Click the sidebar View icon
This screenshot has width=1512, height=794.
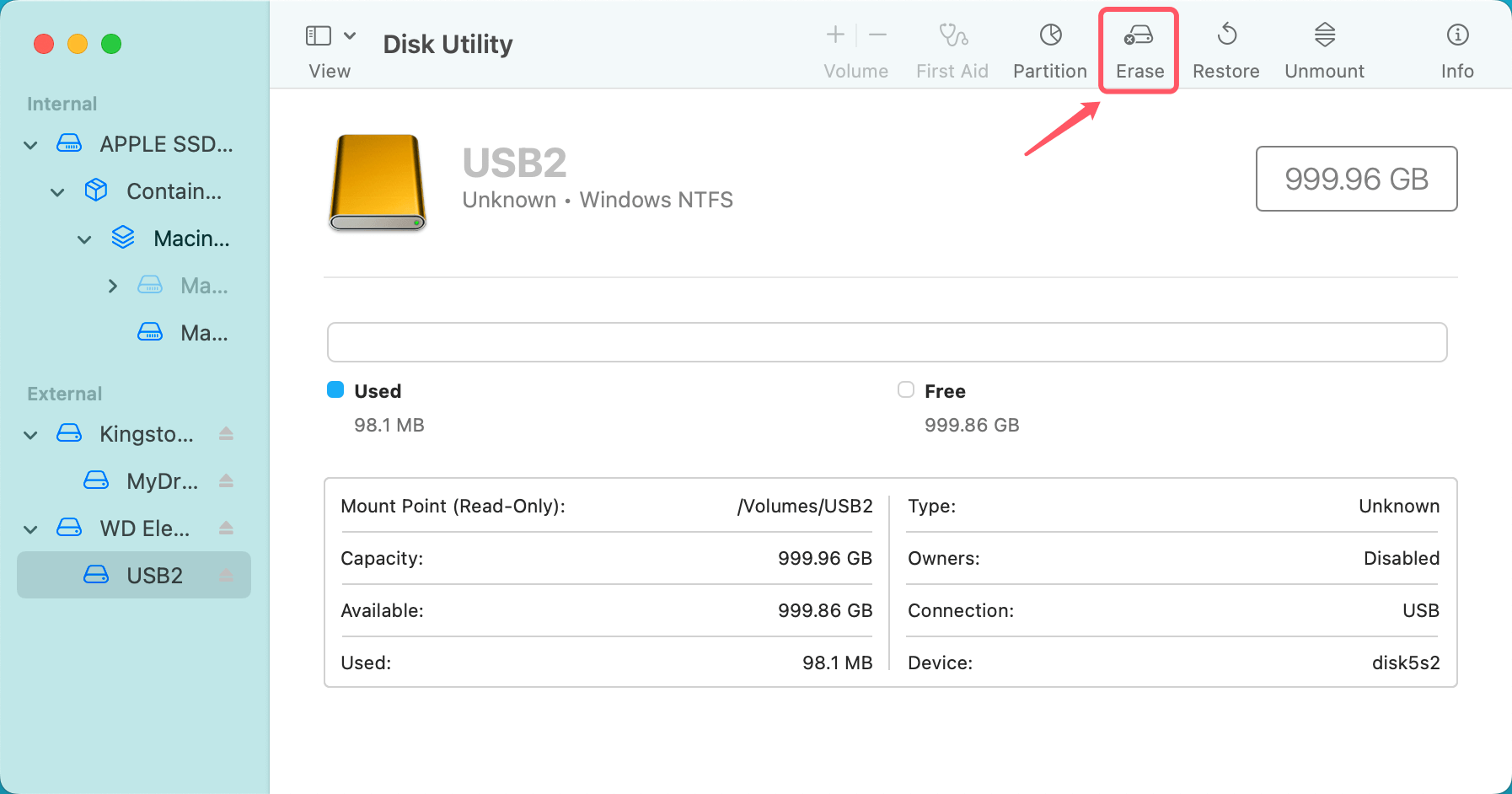point(318,35)
